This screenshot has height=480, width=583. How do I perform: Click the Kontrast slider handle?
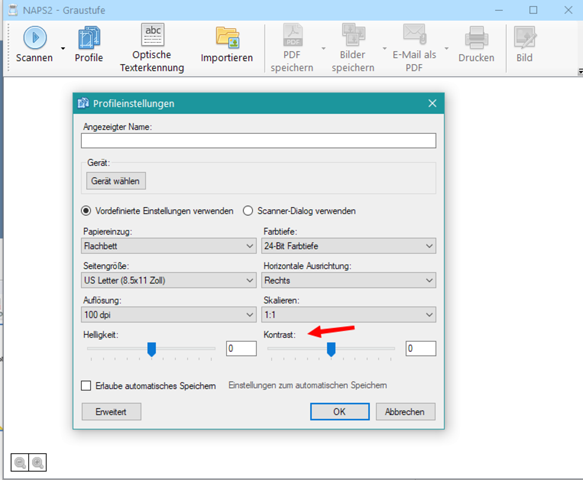[331, 349]
